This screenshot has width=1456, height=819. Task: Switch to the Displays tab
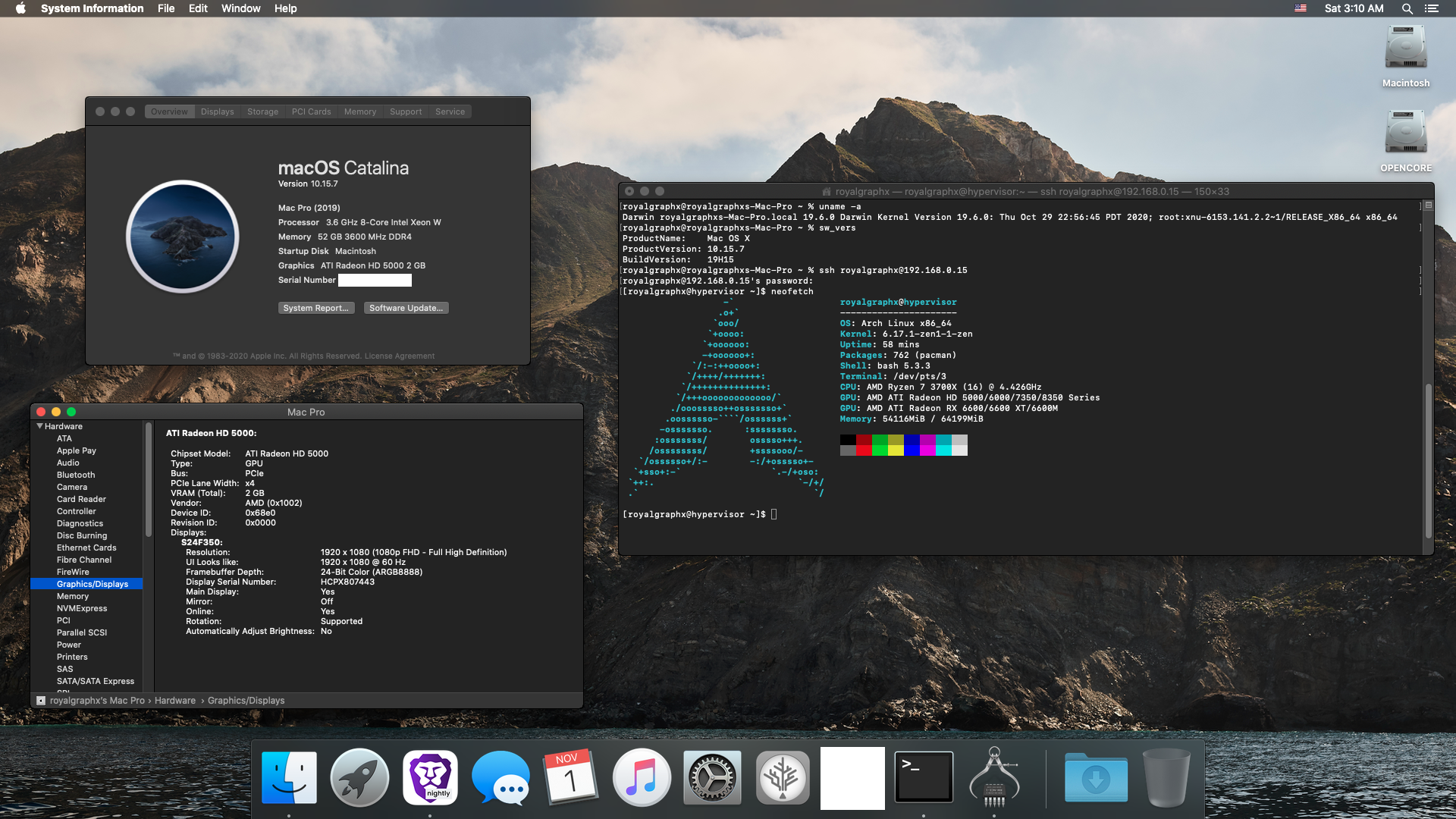(217, 111)
